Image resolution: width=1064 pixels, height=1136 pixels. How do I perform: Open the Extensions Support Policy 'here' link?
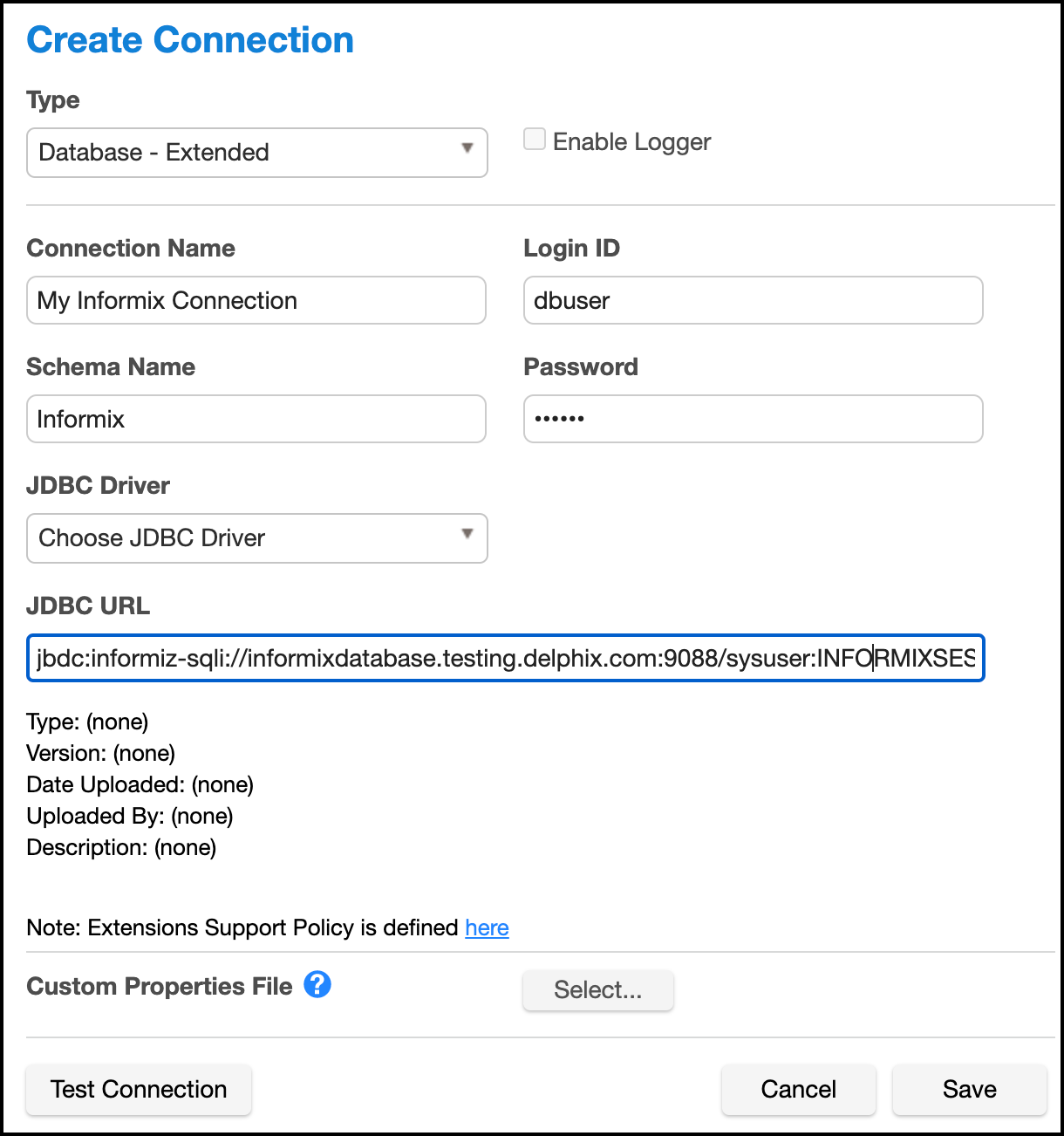coord(487,927)
